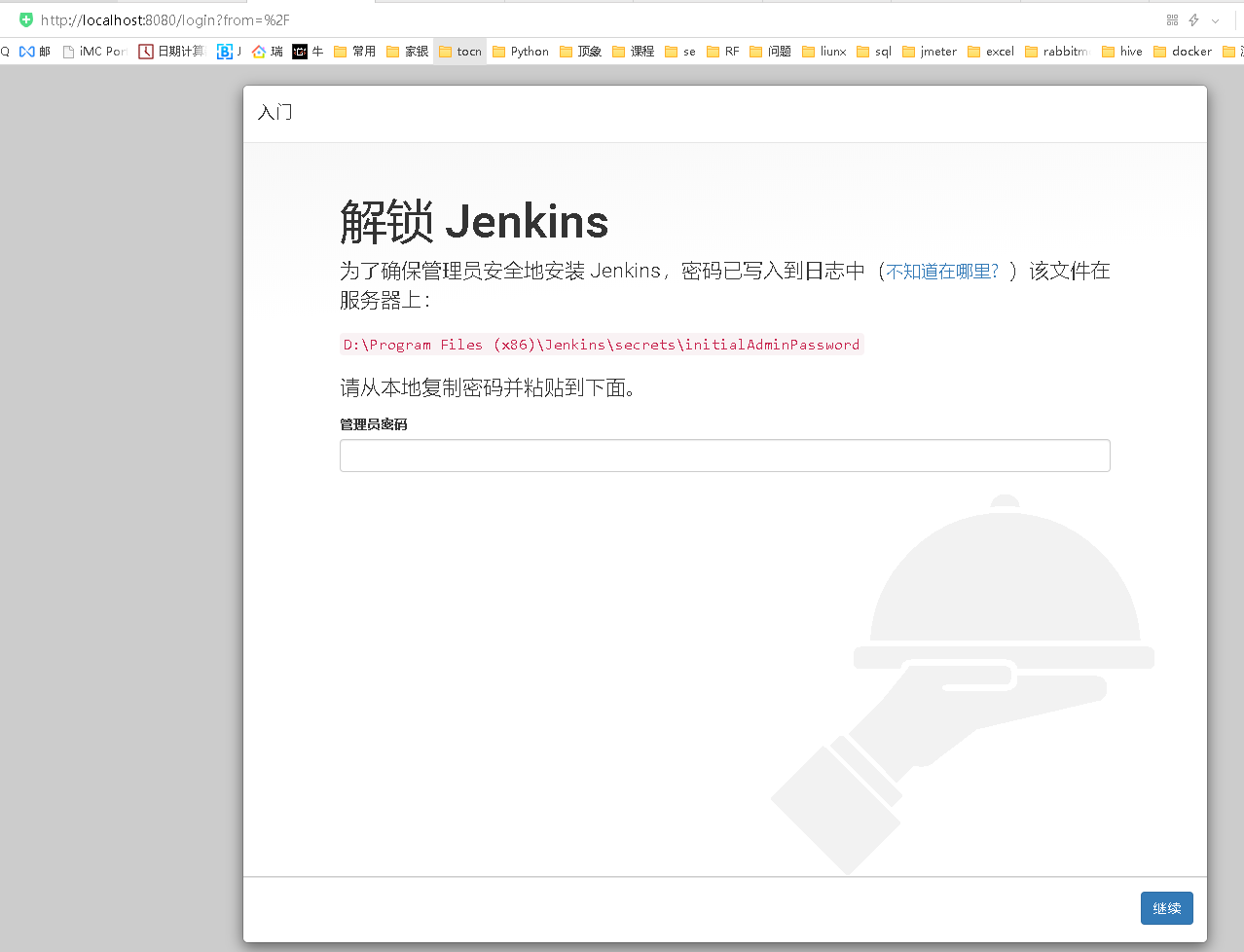Open the docker bookmark folder
This screenshot has height=952, width=1244.
[1183, 52]
